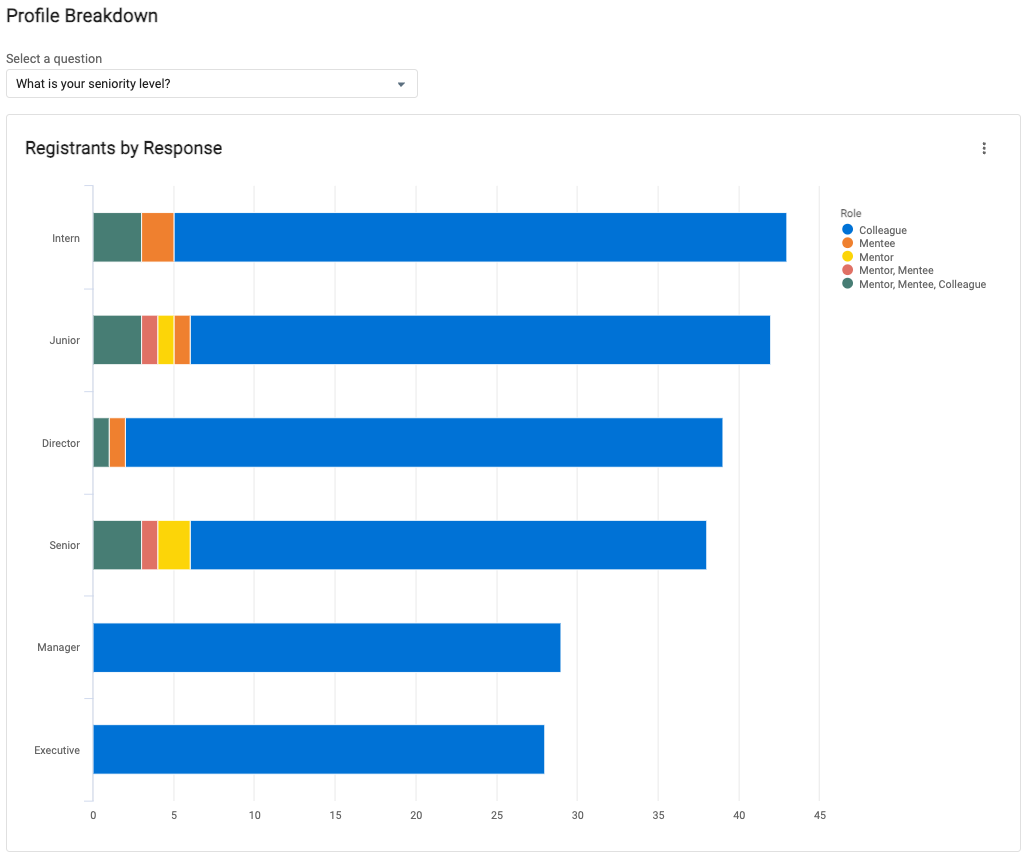1032x861 pixels.
Task: Click the orange Mentee segment in Intern bar
Action: (157, 238)
